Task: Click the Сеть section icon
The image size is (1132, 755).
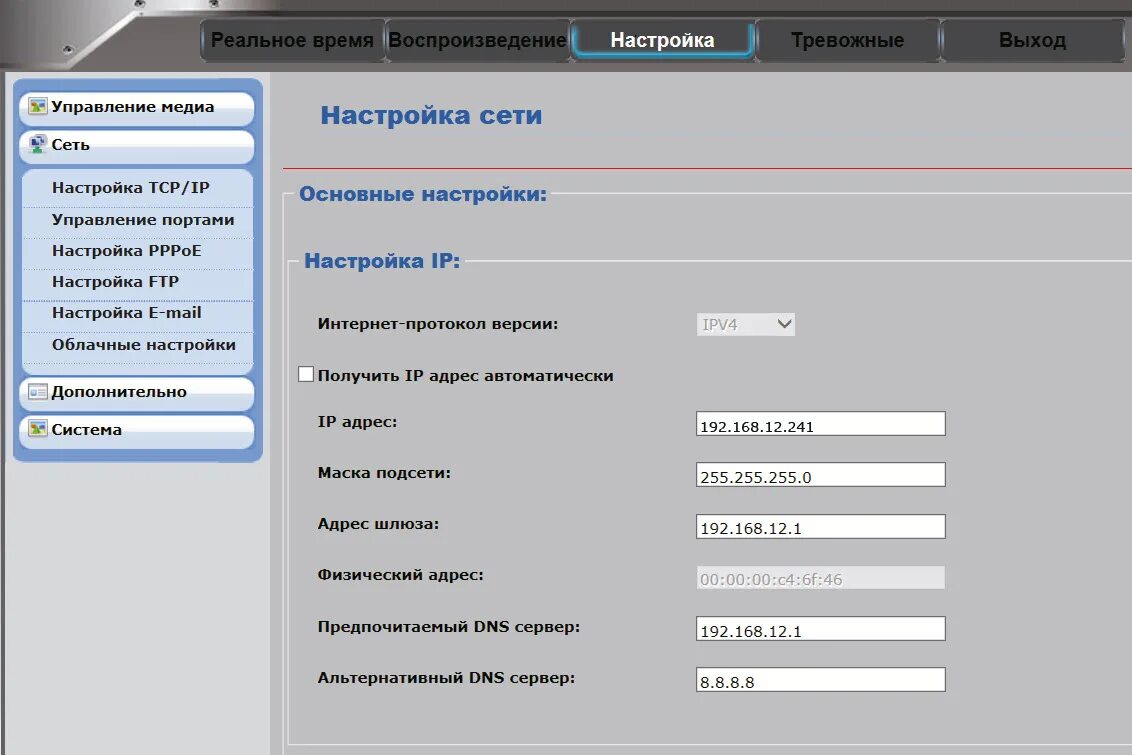Action: (x=38, y=144)
